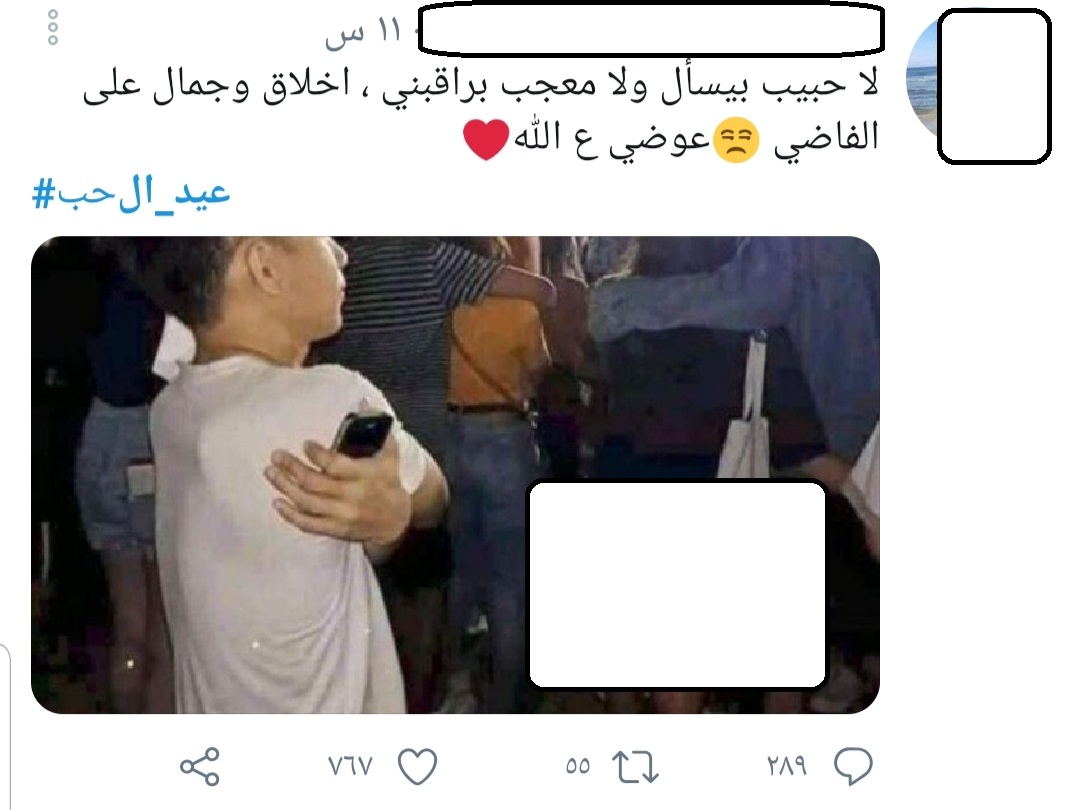Click the white redacted box in photo
The width and height of the screenshot is (1080, 810).
(678, 584)
